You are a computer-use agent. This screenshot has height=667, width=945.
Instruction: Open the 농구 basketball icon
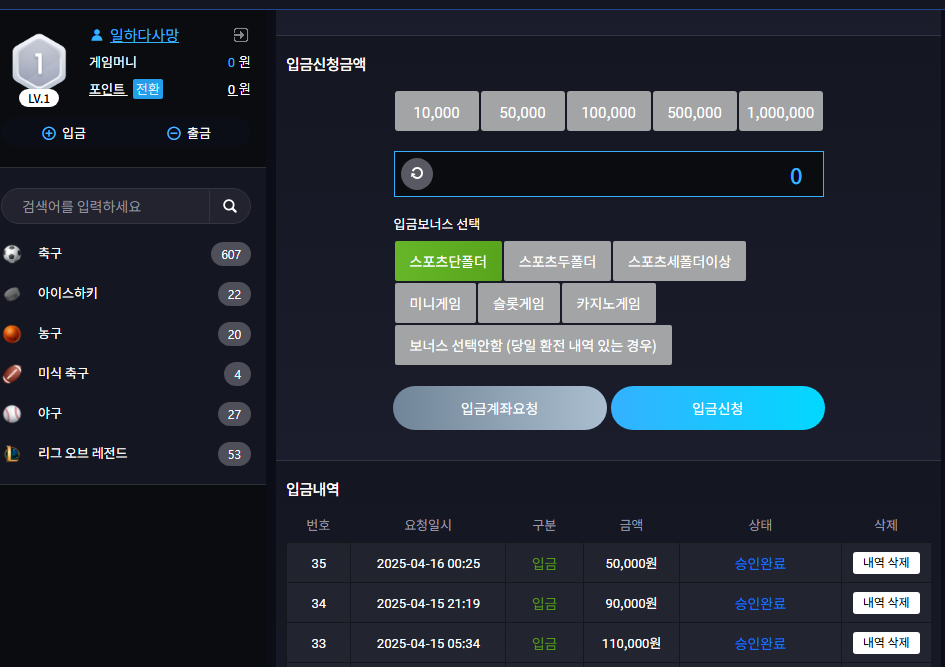tap(12, 334)
